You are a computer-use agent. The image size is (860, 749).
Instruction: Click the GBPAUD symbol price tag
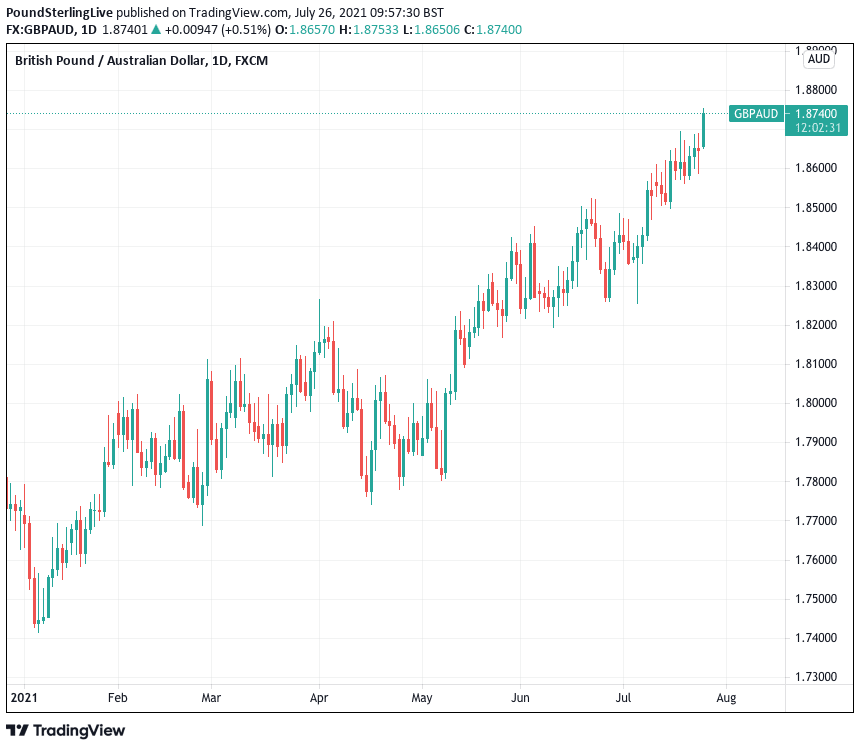pyautogui.click(x=755, y=114)
